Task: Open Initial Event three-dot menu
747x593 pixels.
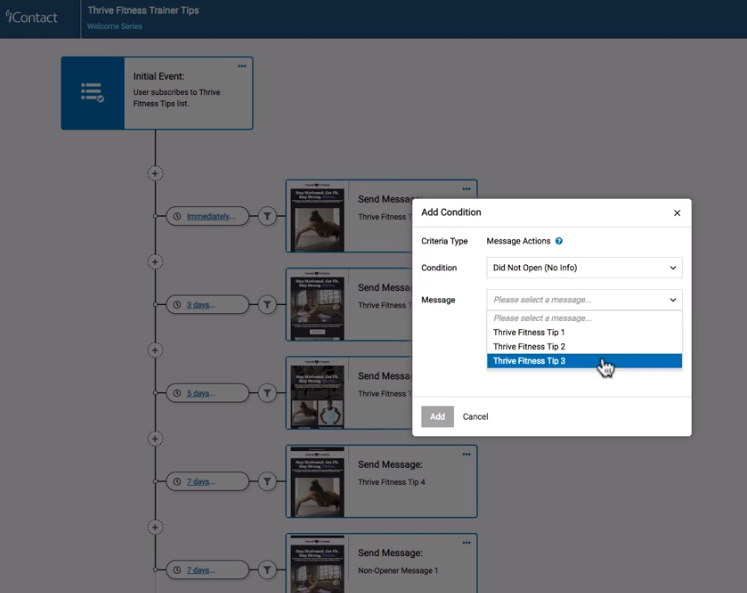Action: click(x=242, y=66)
